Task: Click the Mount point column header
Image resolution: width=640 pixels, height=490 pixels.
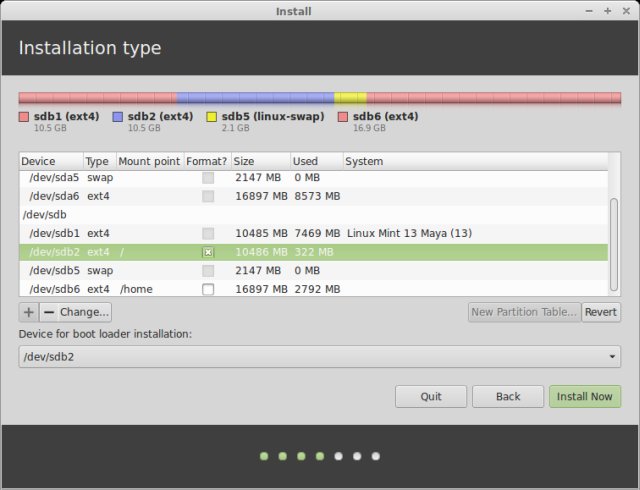Action: (x=149, y=161)
